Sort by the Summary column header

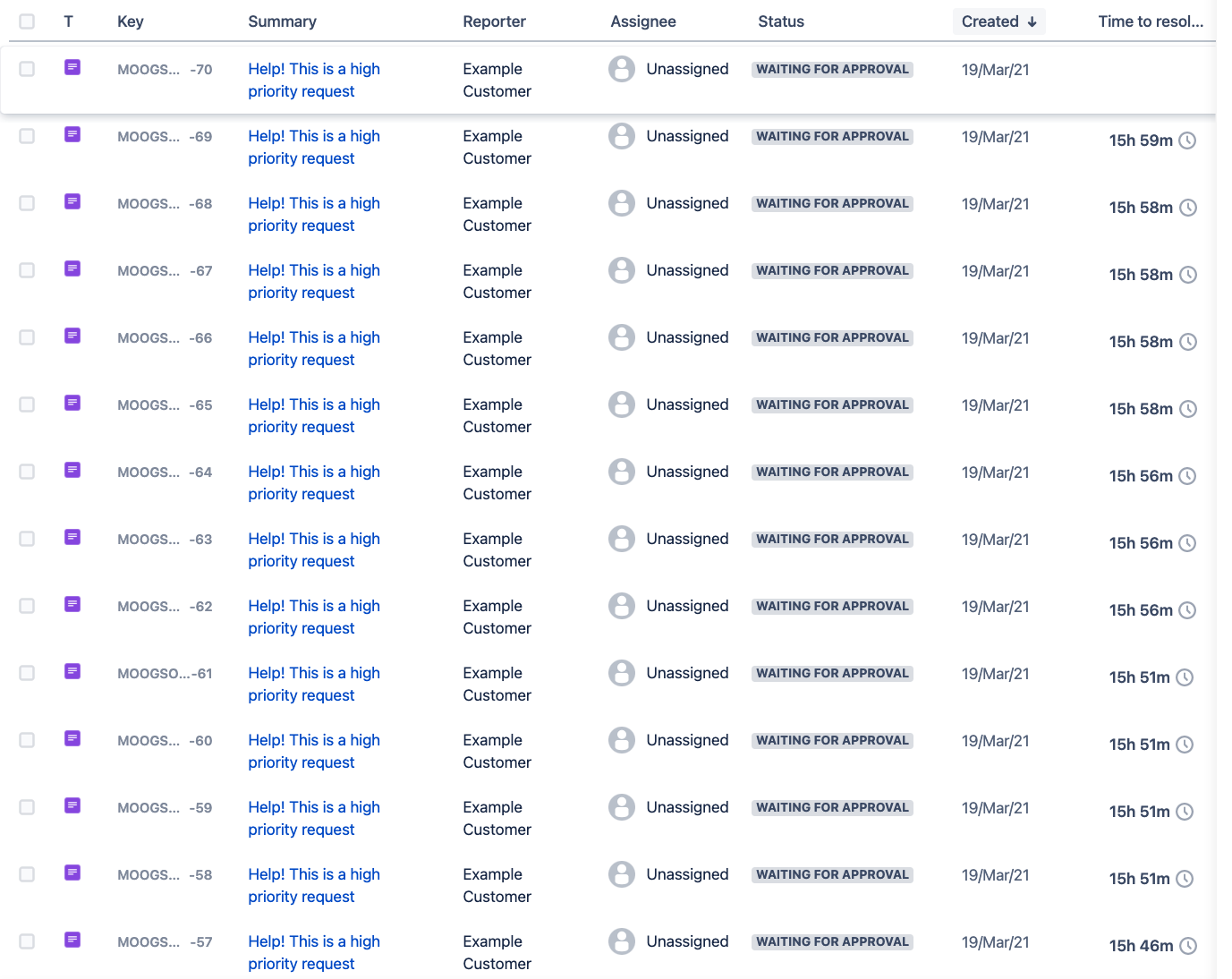tap(282, 21)
